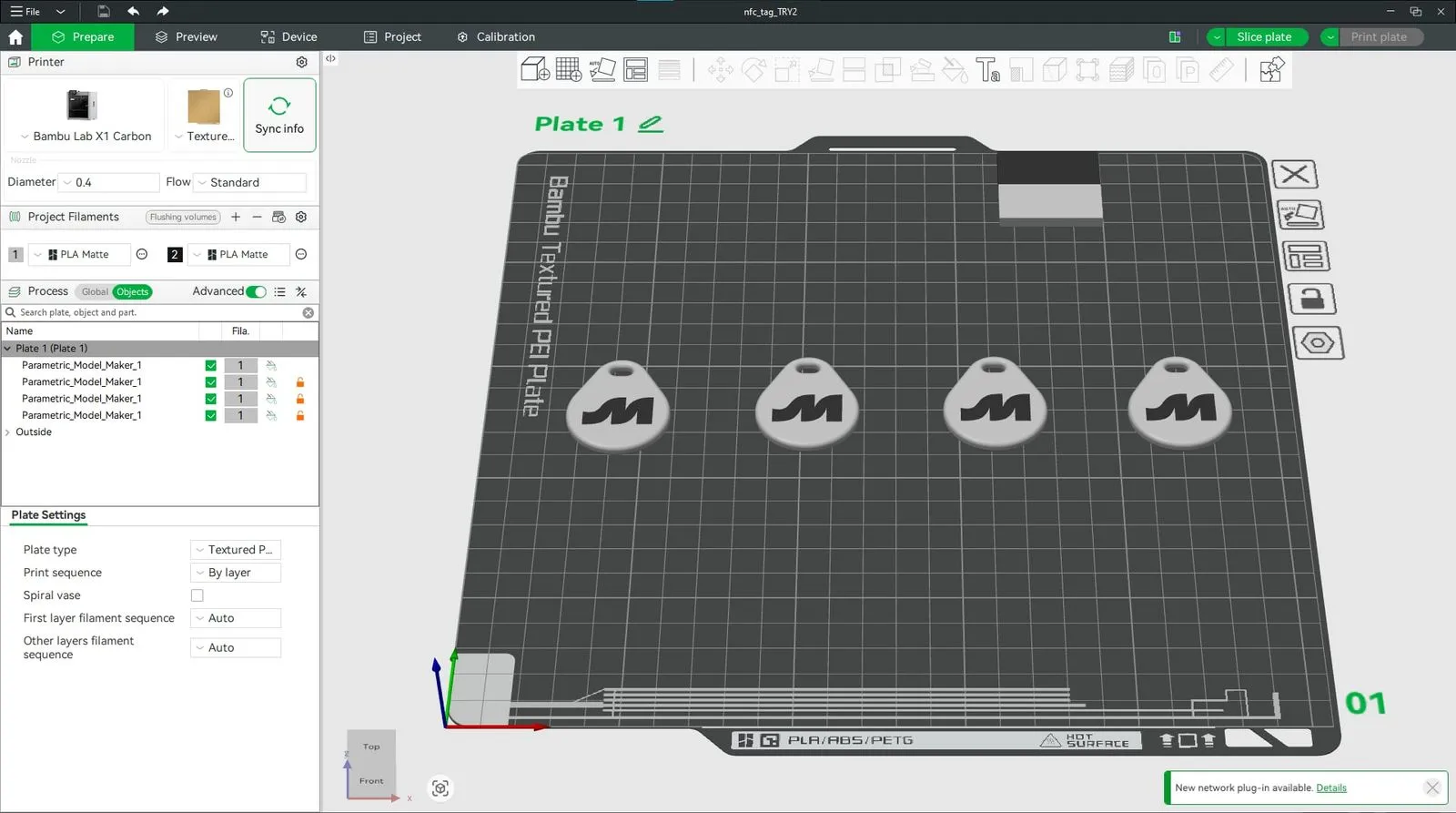Arrange objects on Plate 1 via side icon
Image resolution: width=1456 pixels, height=813 pixels.
(x=1306, y=257)
